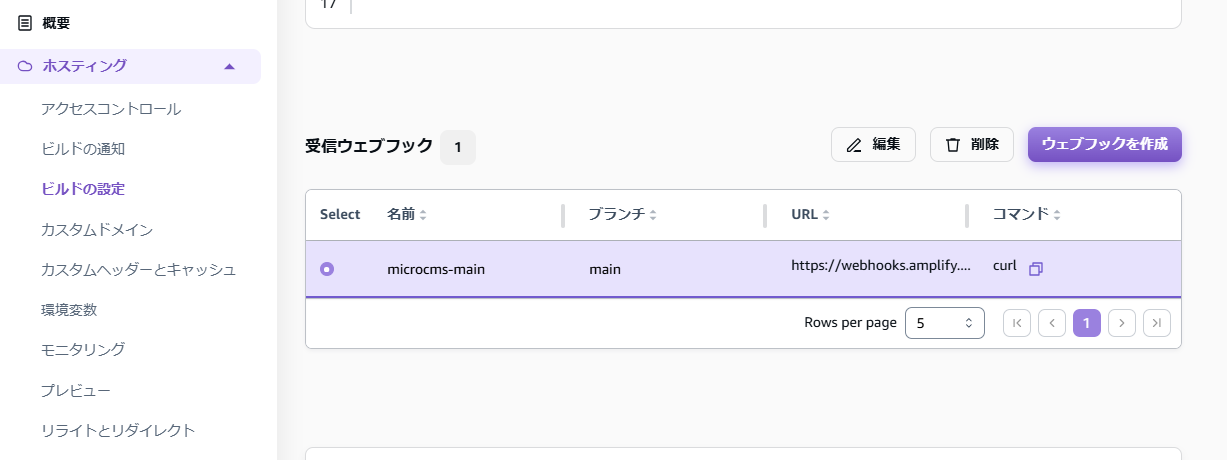1227x460 pixels.
Task: Collapse the ホスティング section
Action: 230,66
